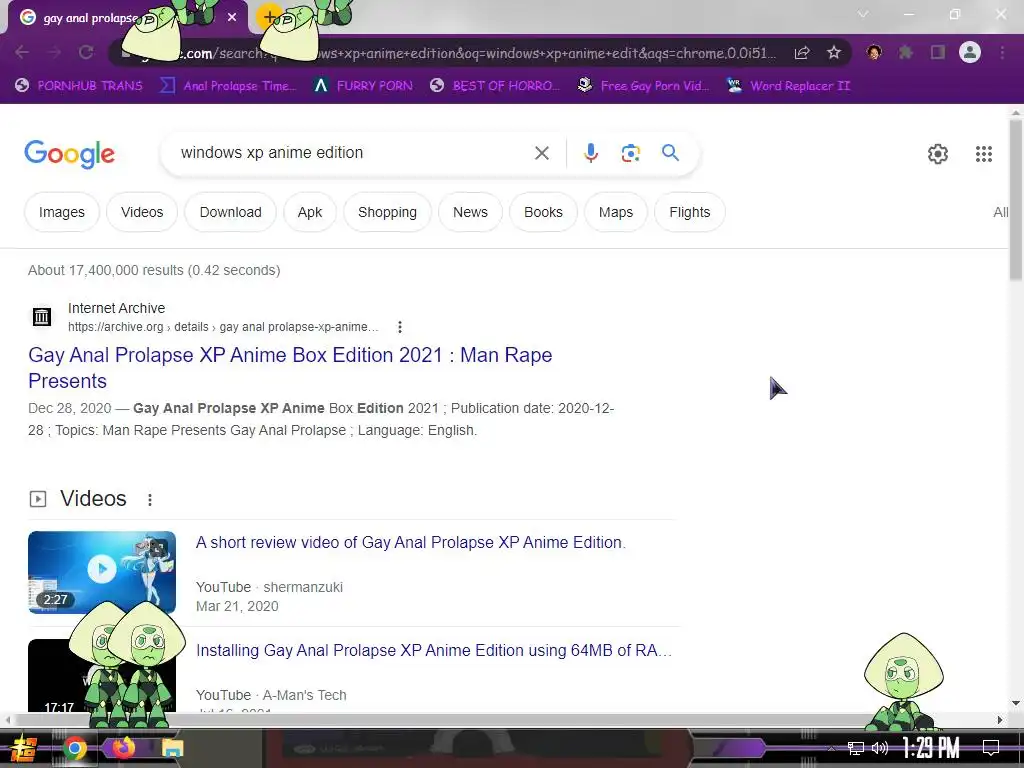Open the Installing... 64MB of RA video link
Screen dimensions: 1024x768
click(x=434, y=650)
